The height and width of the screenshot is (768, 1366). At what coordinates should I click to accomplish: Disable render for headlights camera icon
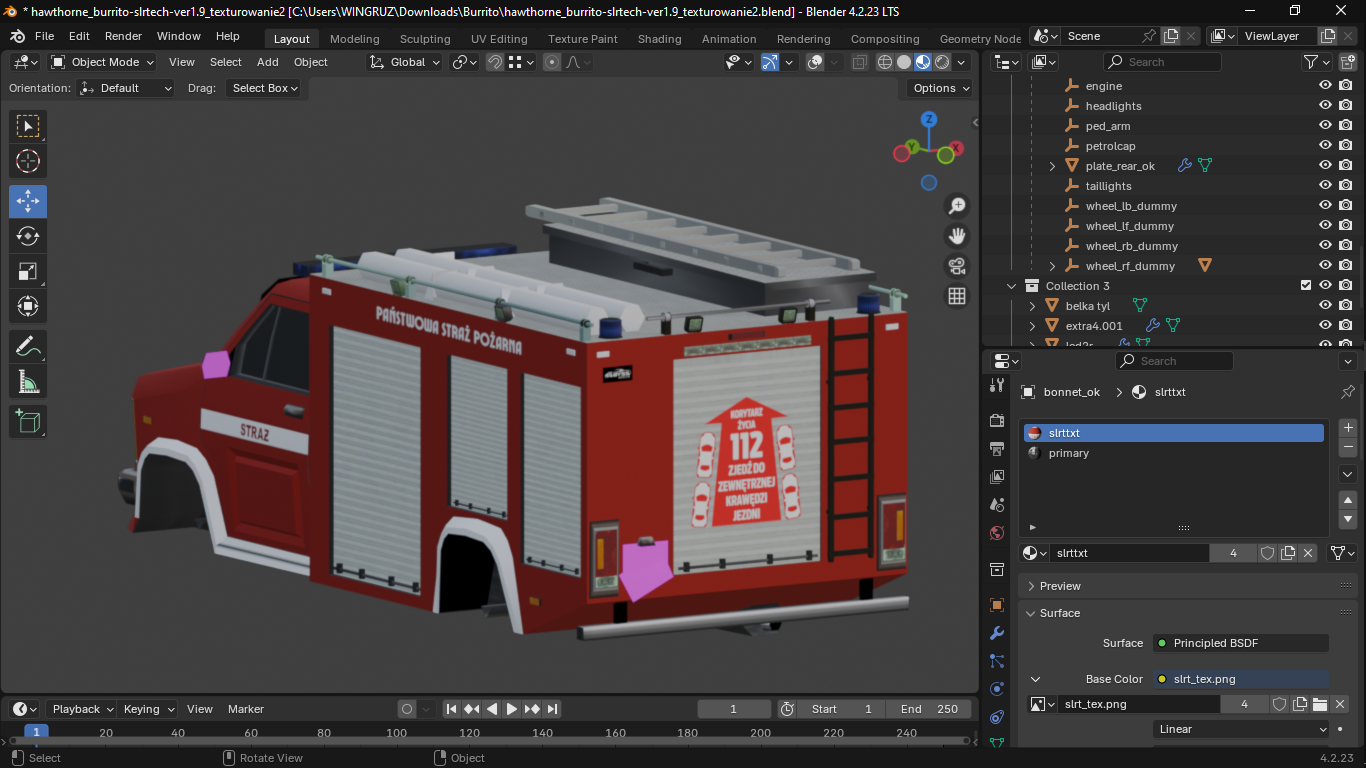1345,106
